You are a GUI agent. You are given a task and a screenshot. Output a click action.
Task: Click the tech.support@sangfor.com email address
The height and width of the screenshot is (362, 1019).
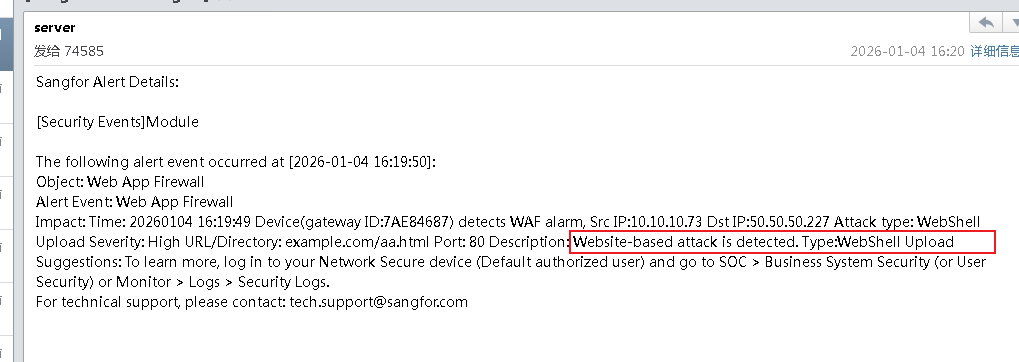tap(378, 302)
